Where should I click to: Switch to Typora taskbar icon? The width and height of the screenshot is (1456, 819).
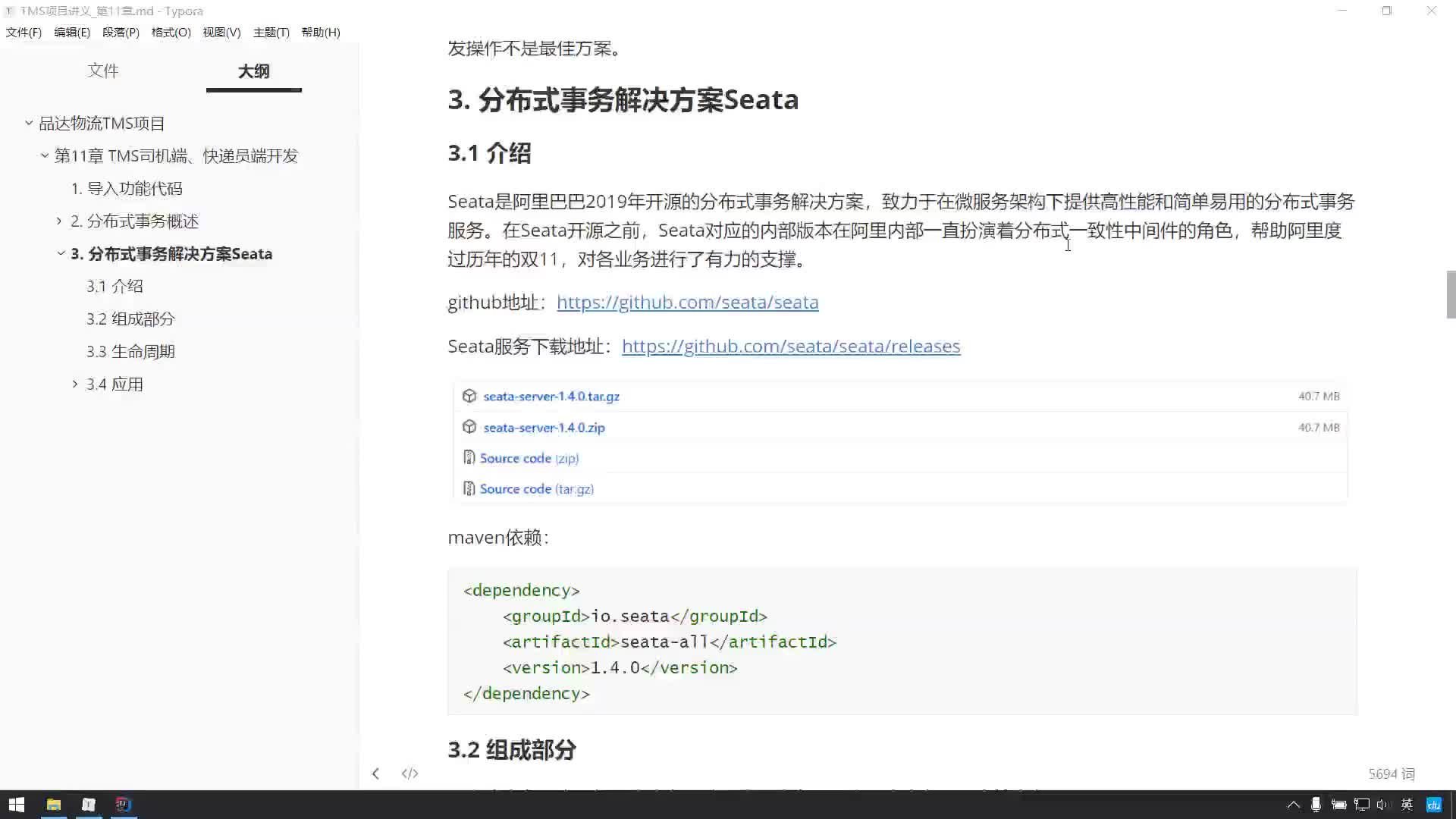(89, 805)
